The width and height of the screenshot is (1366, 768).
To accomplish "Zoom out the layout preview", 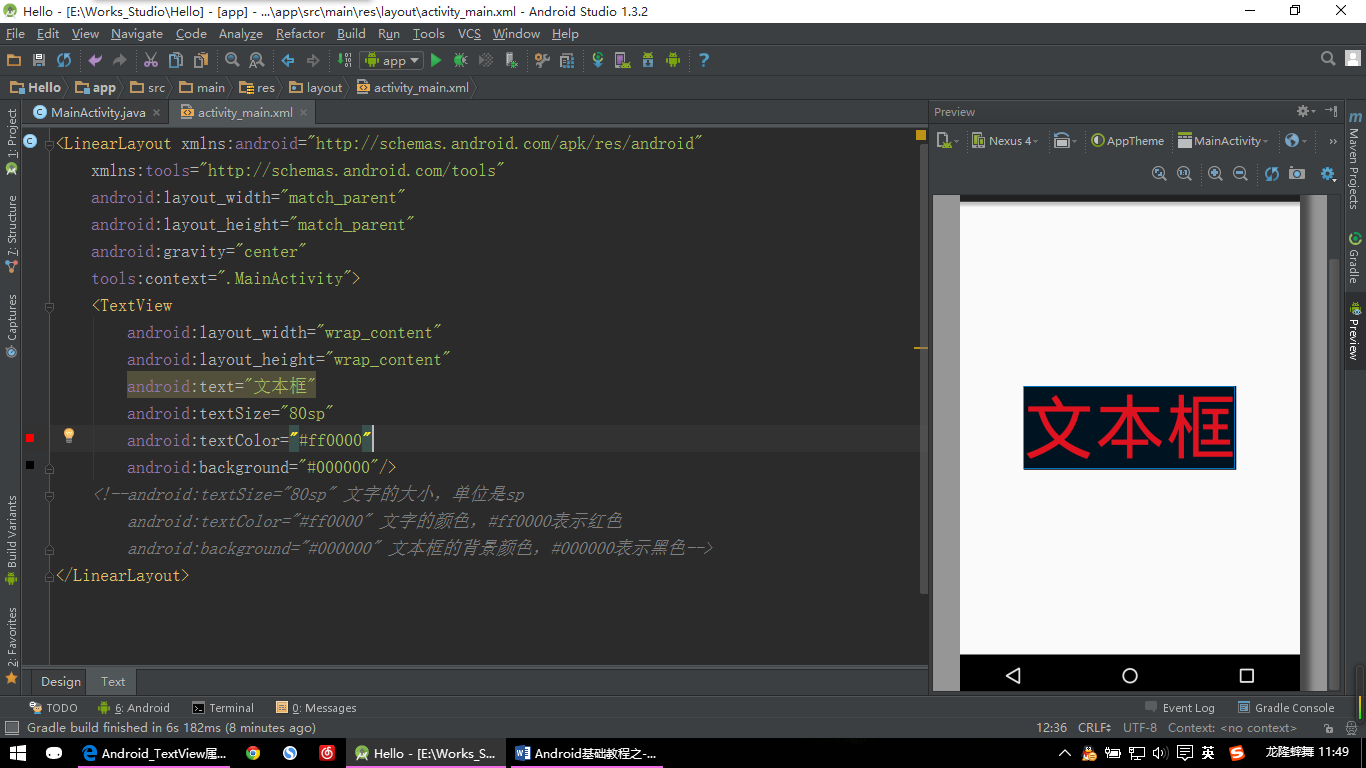I will coord(1240,173).
